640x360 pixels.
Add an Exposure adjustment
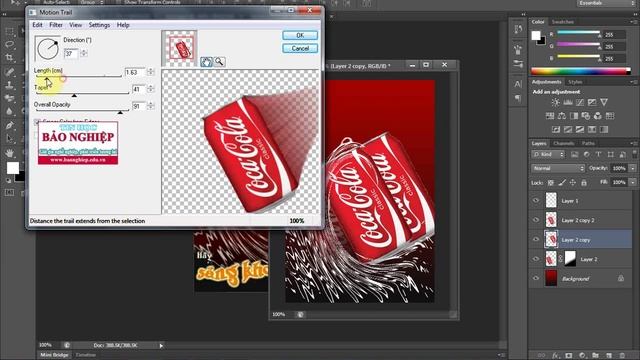coord(592,102)
